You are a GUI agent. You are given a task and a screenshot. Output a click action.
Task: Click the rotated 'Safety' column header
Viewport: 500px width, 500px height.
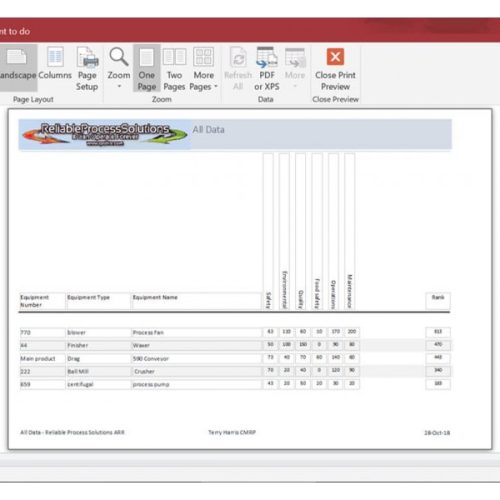(x=268, y=301)
